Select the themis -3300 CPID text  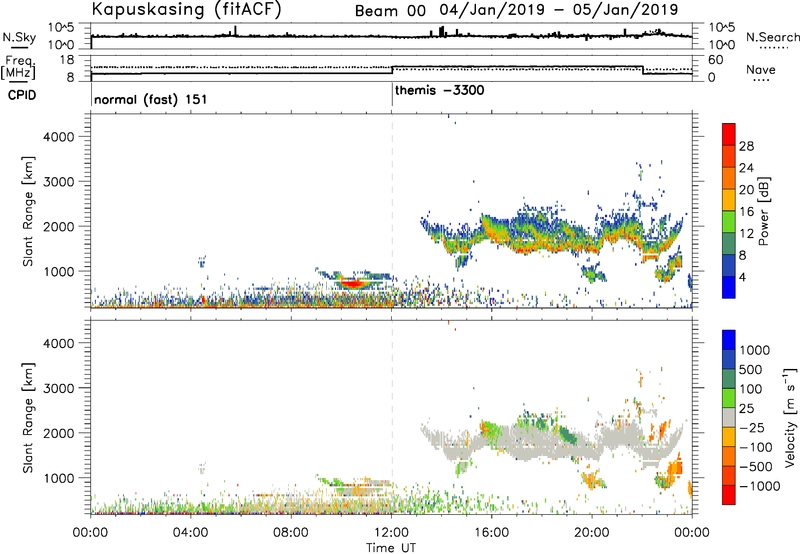(x=439, y=90)
